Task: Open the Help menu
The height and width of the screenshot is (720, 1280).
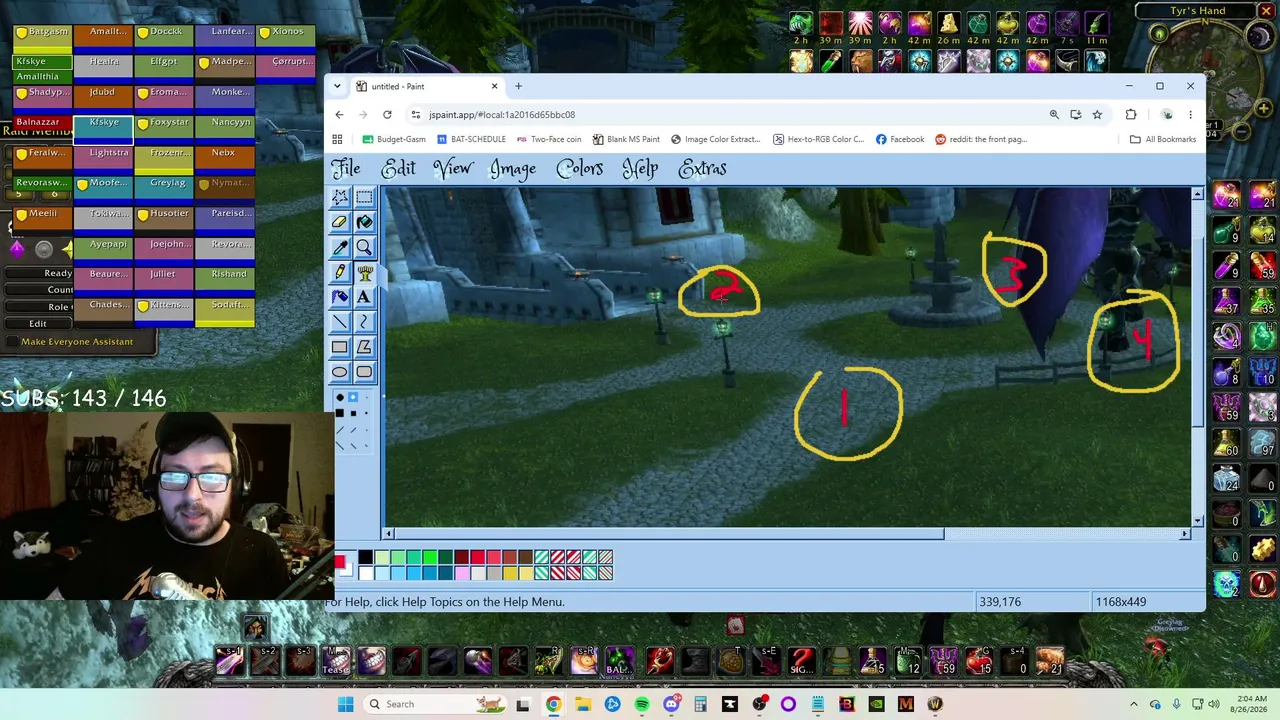Action: click(x=640, y=168)
